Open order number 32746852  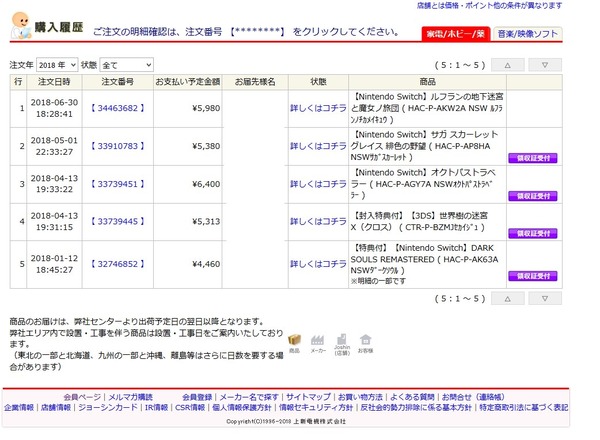[x=117, y=264]
